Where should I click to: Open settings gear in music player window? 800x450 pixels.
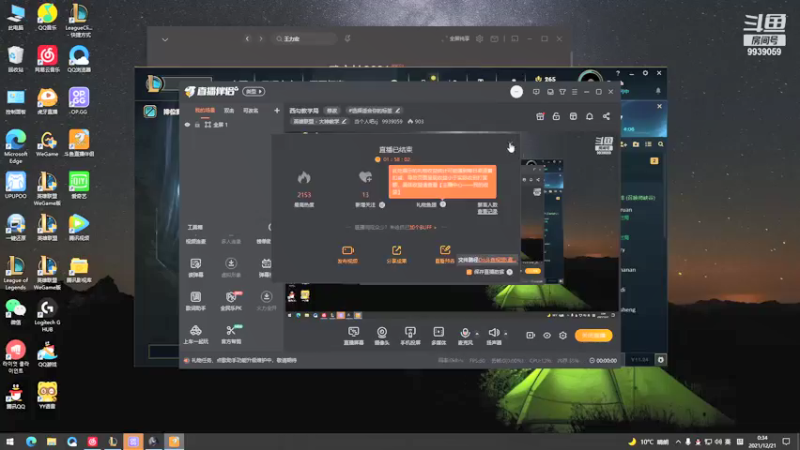(479, 39)
